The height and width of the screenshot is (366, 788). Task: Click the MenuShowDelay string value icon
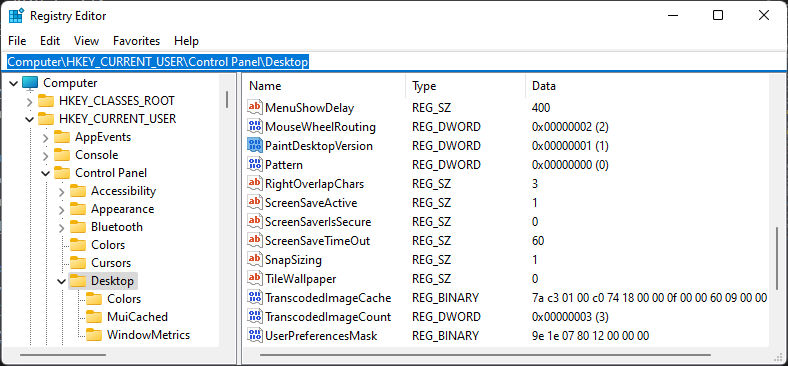tap(255, 107)
